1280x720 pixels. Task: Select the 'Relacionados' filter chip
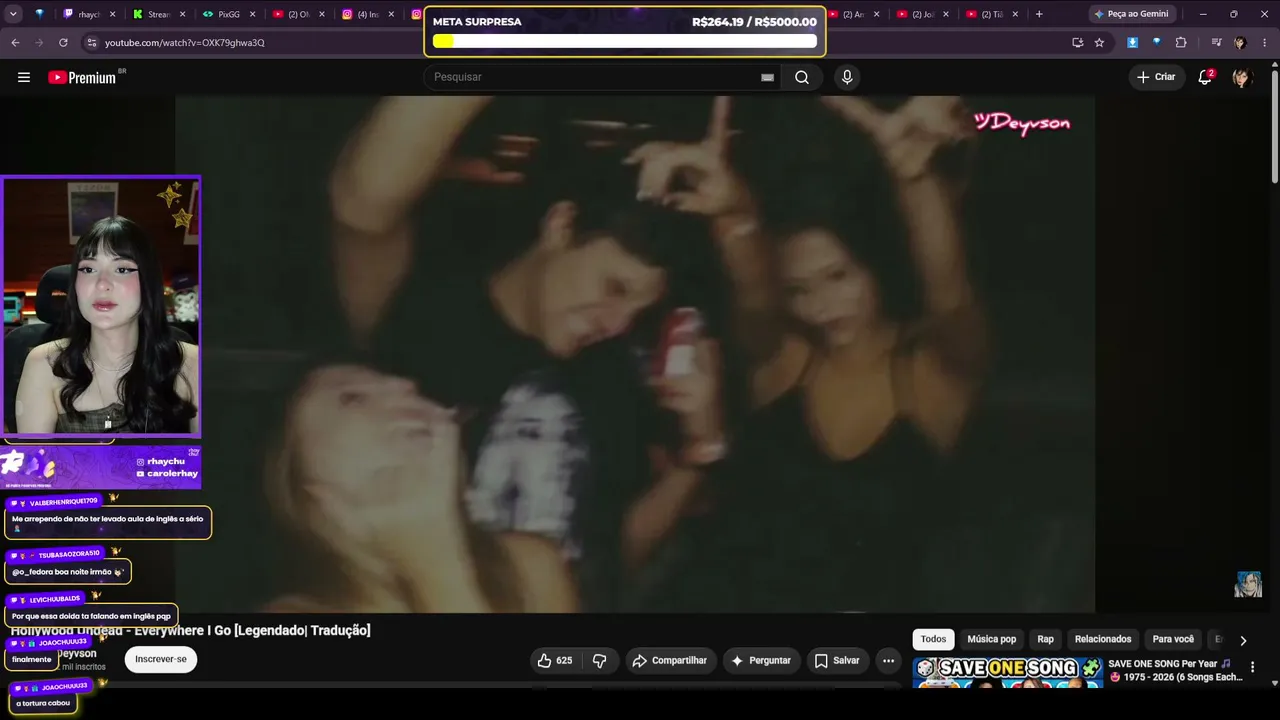1103,639
